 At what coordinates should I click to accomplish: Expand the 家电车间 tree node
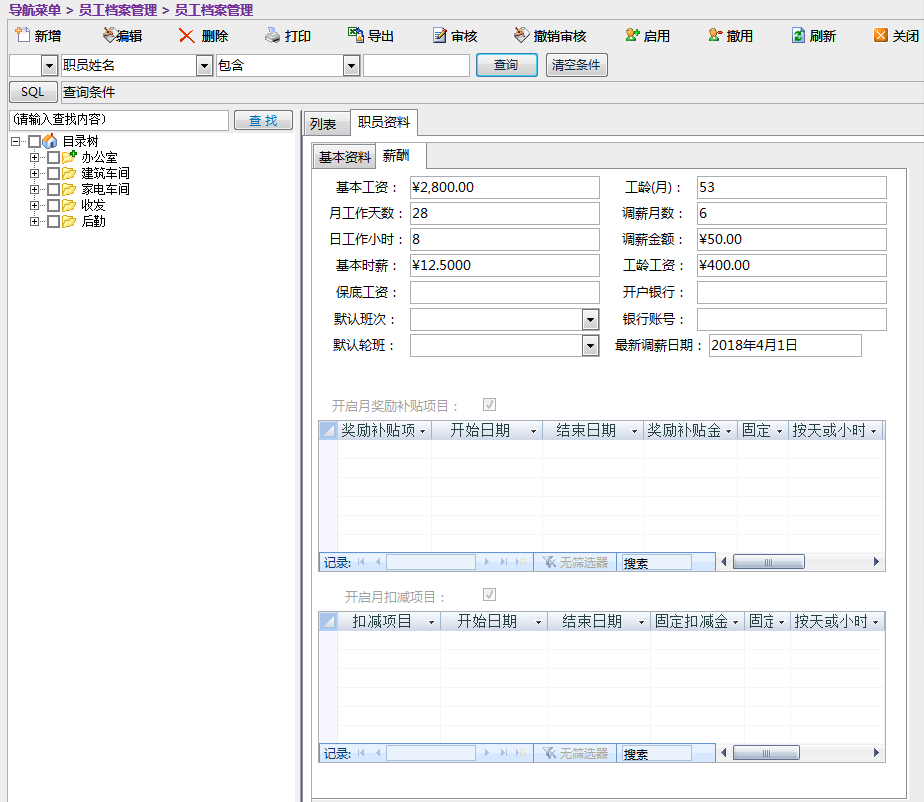point(34,189)
